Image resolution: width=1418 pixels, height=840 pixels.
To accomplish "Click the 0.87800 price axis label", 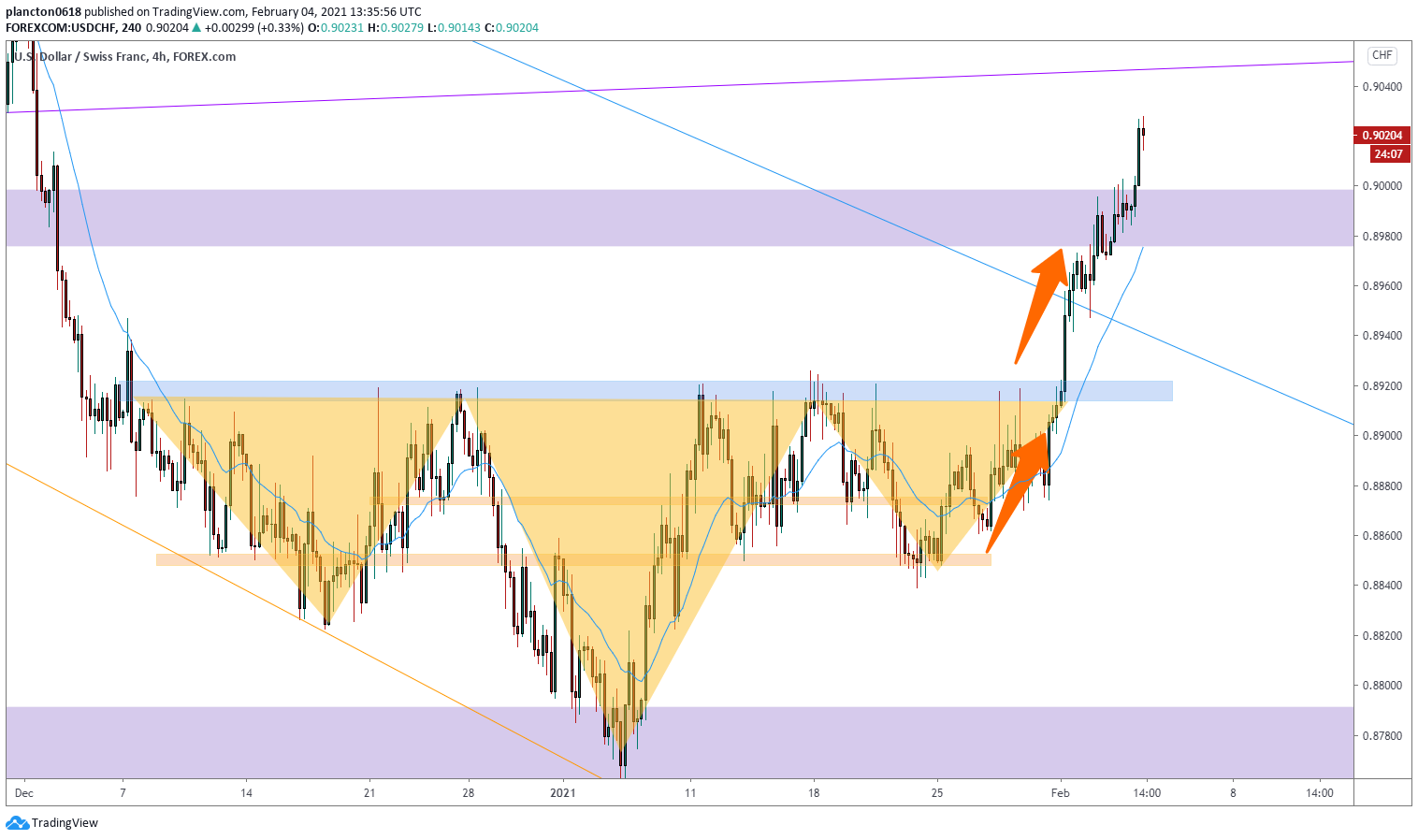I will 1382,736.
